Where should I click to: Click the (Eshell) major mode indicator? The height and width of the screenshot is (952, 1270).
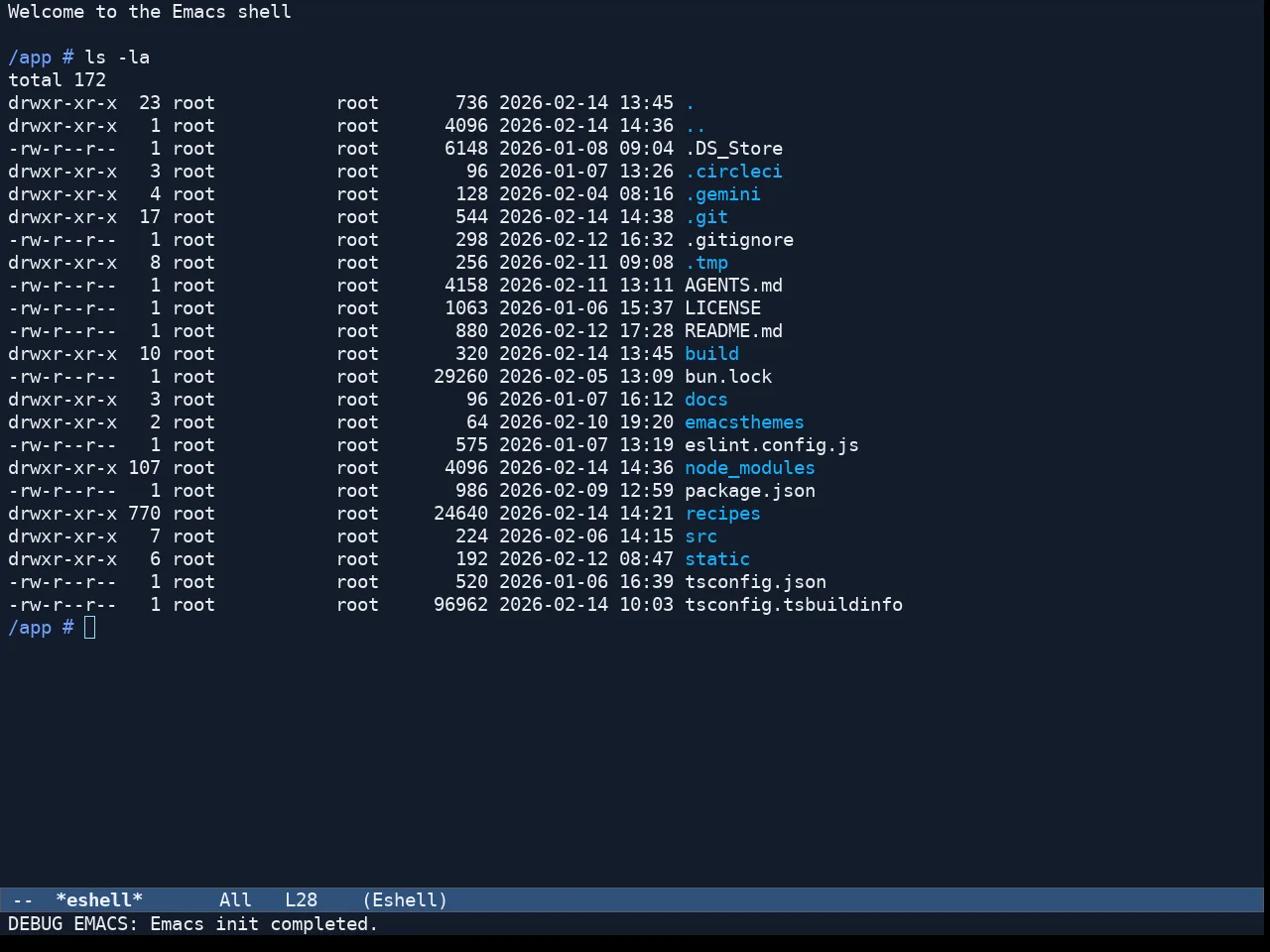point(405,900)
